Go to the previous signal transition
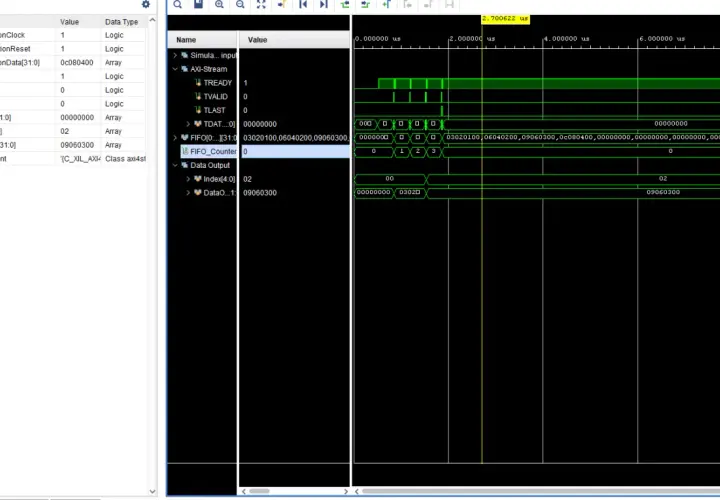The width and height of the screenshot is (720, 500). click(x=345, y=4)
